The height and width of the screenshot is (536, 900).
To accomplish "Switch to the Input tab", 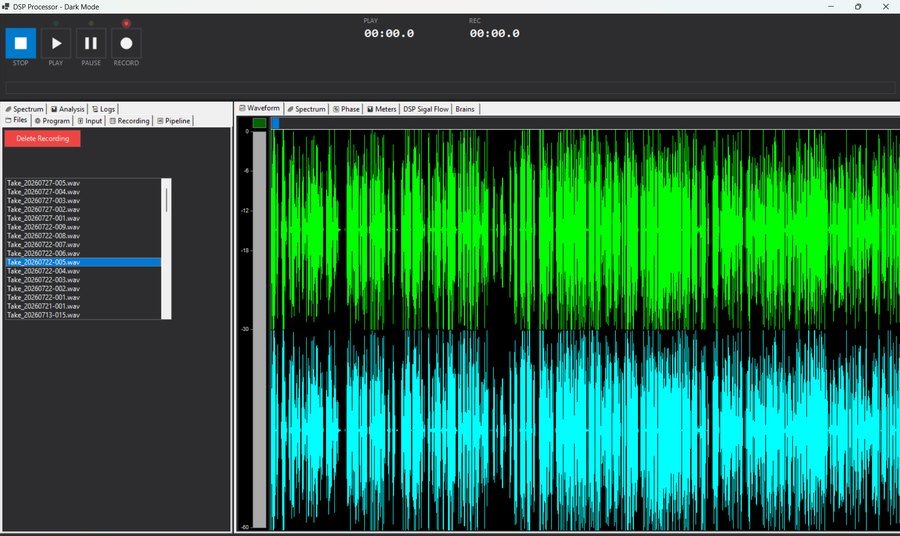I will (90, 121).
